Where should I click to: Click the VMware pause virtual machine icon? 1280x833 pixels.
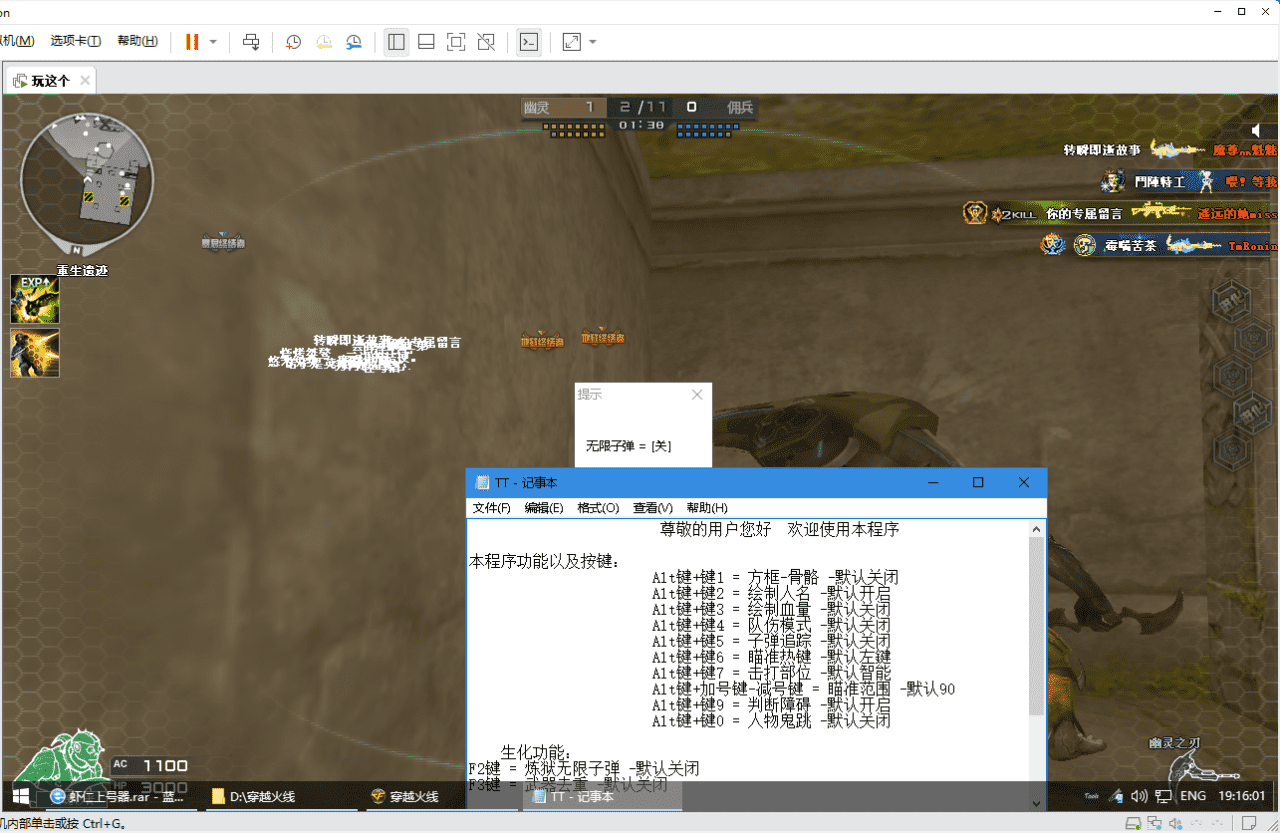191,42
